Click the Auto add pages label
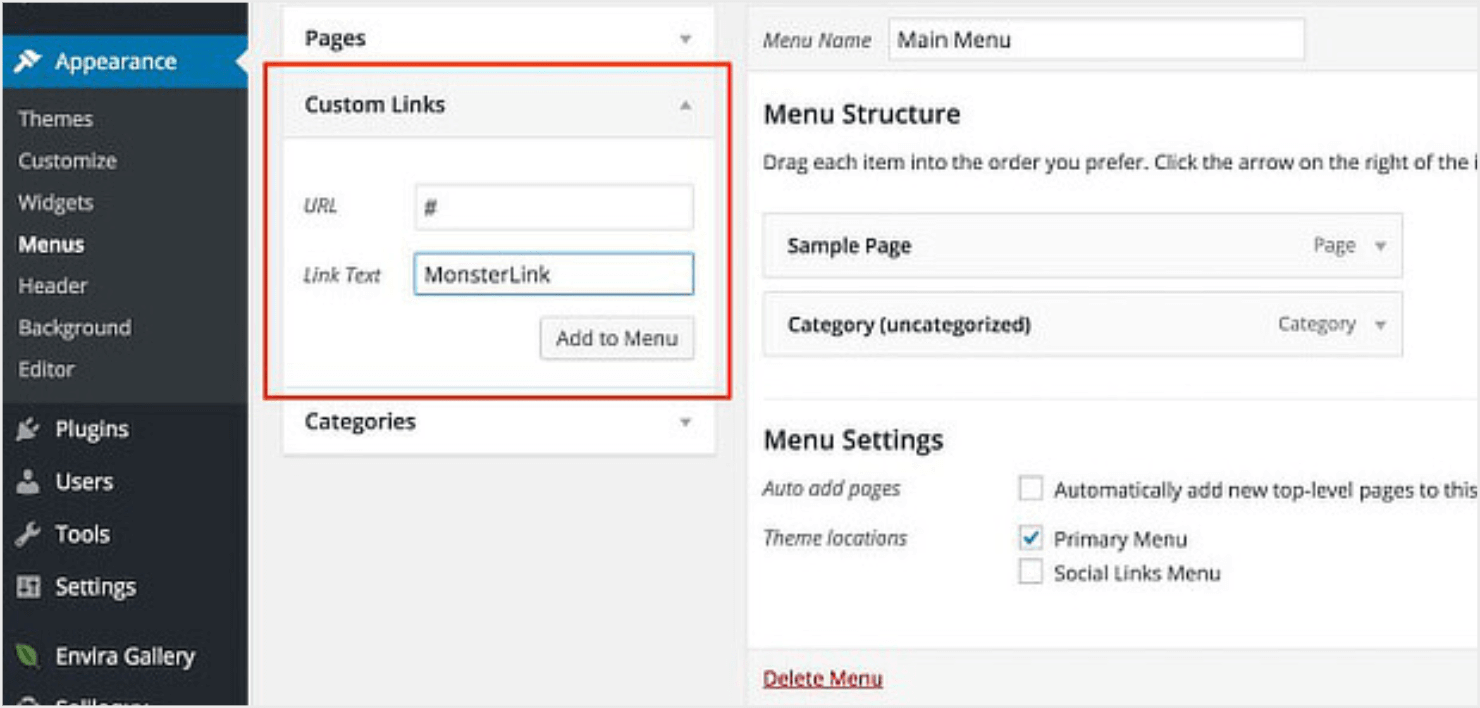Viewport: 1480px width, 708px height. 831,489
